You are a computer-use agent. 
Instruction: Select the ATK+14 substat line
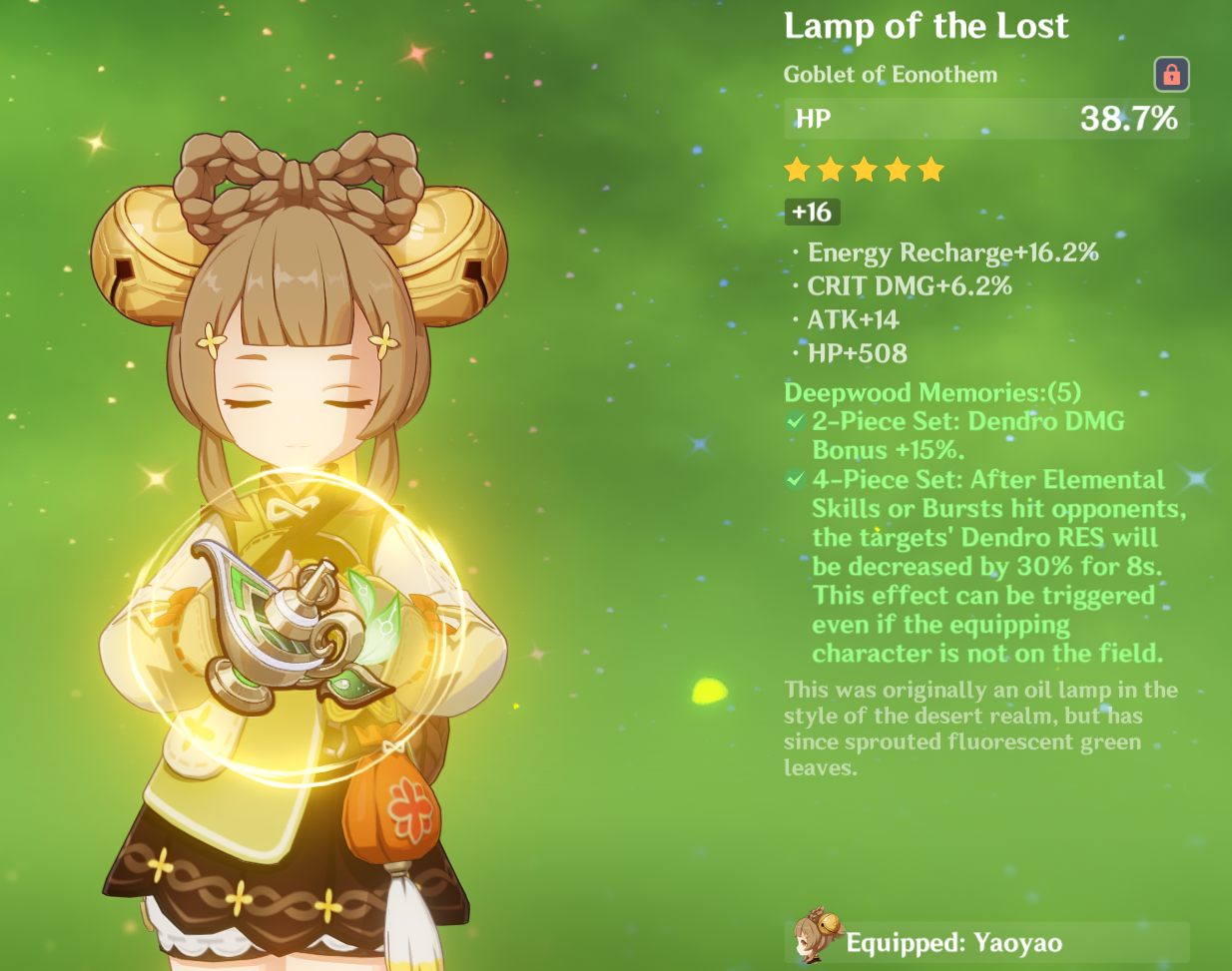coord(853,319)
